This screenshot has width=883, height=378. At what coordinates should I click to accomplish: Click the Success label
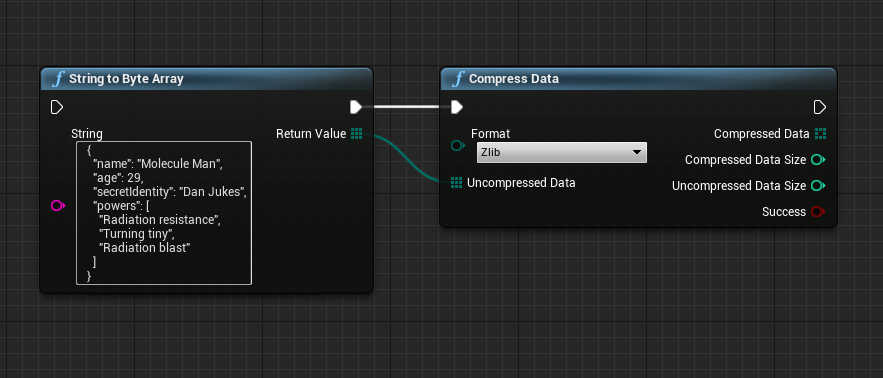point(784,212)
